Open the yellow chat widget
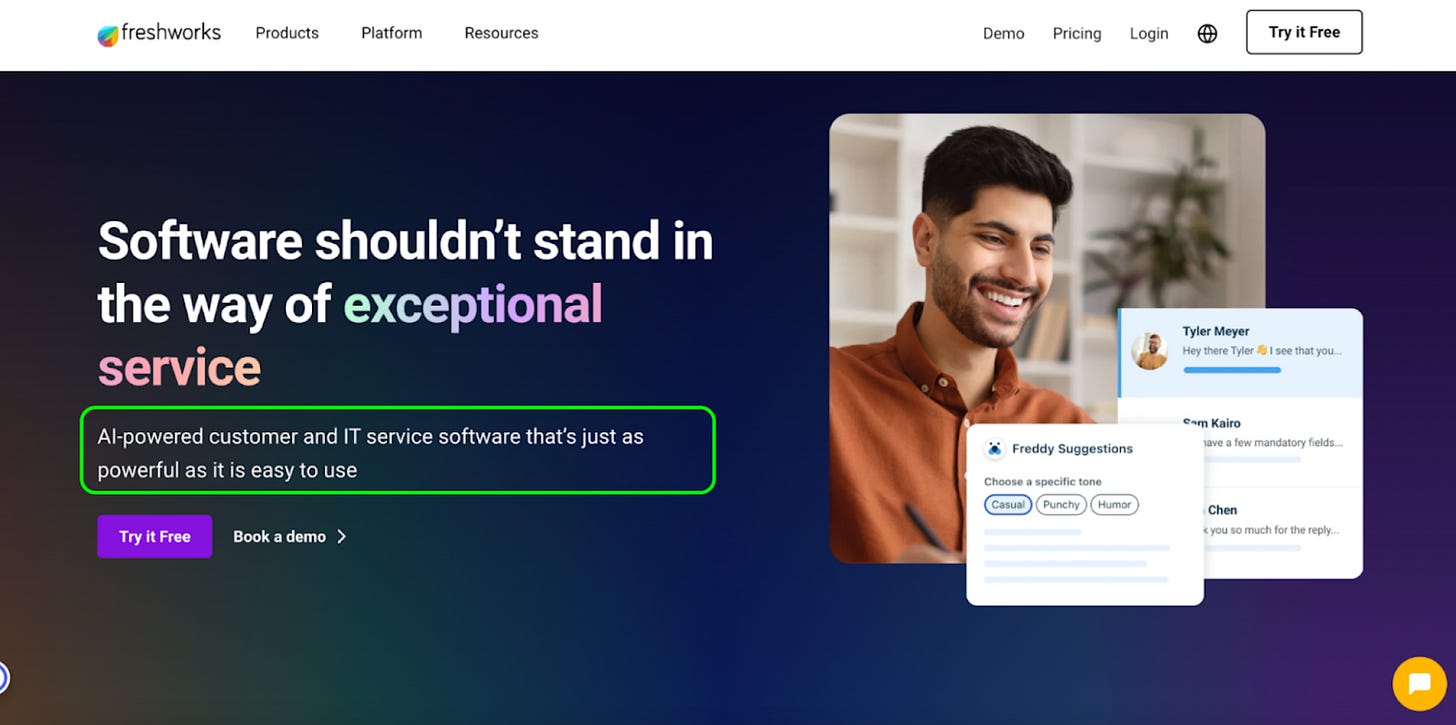The width and height of the screenshot is (1456, 725). pos(1419,684)
